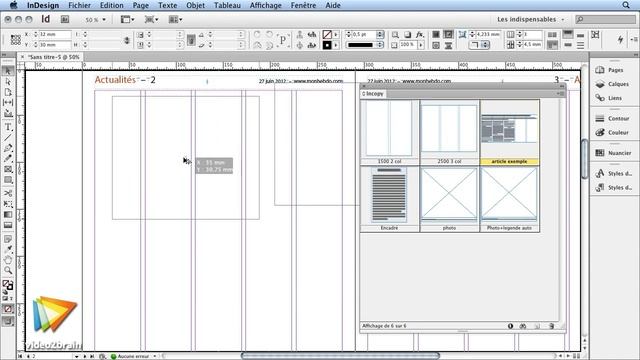Screen dimensions: 640x360
Task: Select the Hand tool
Action: (8, 260)
